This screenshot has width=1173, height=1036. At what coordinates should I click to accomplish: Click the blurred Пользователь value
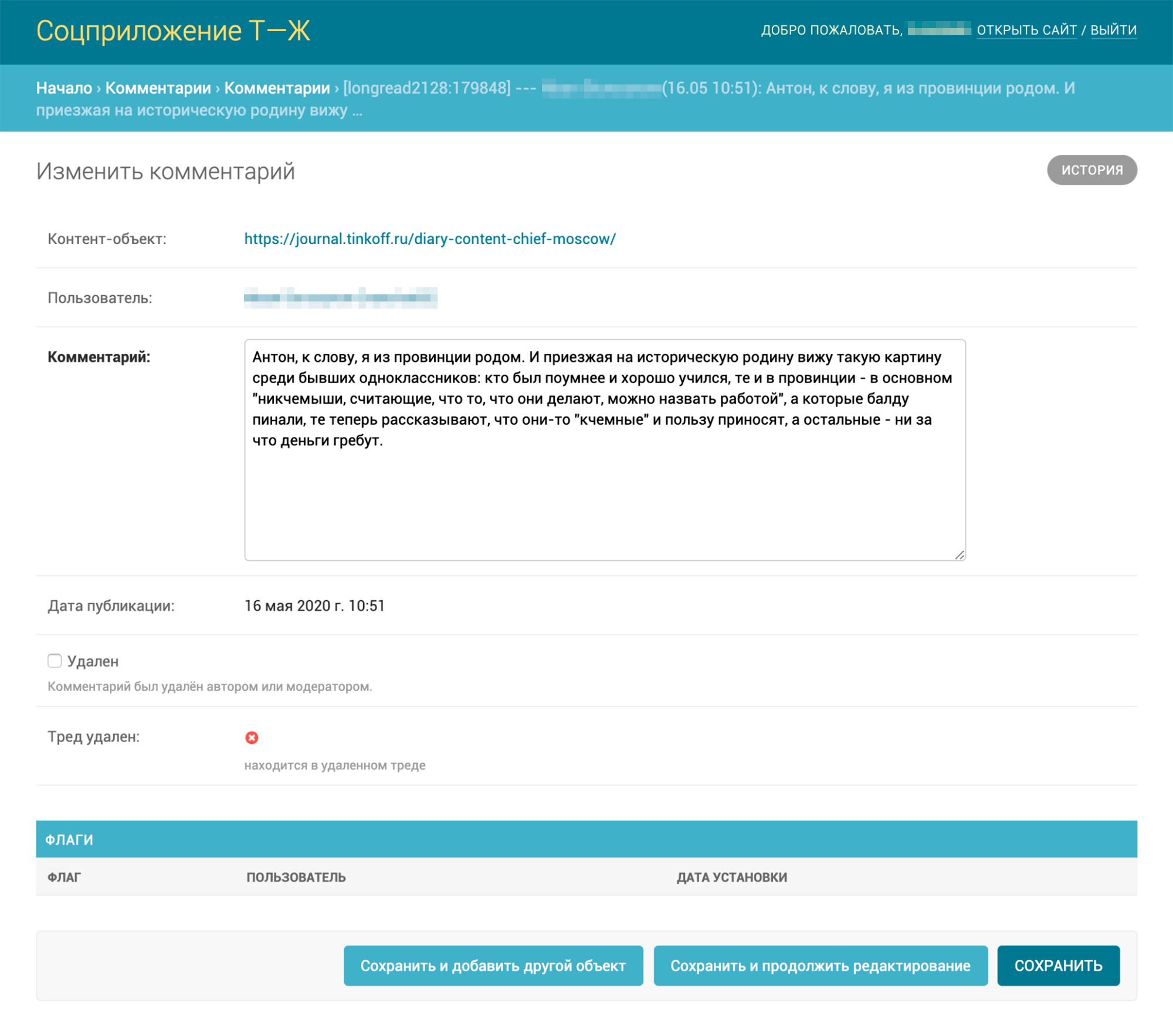click(340, 298)
